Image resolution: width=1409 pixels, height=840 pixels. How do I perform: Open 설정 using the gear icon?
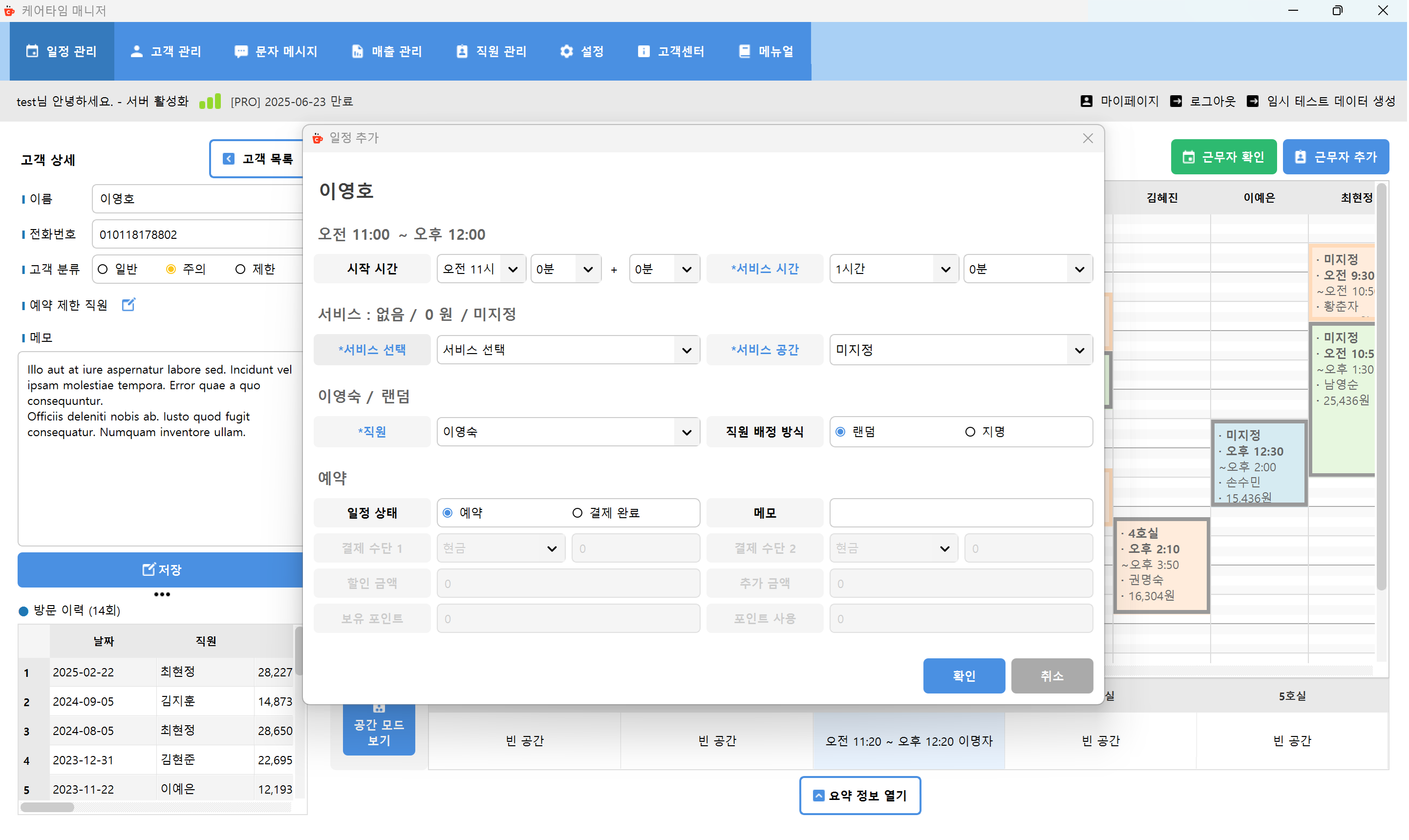(x=566, y=51)
